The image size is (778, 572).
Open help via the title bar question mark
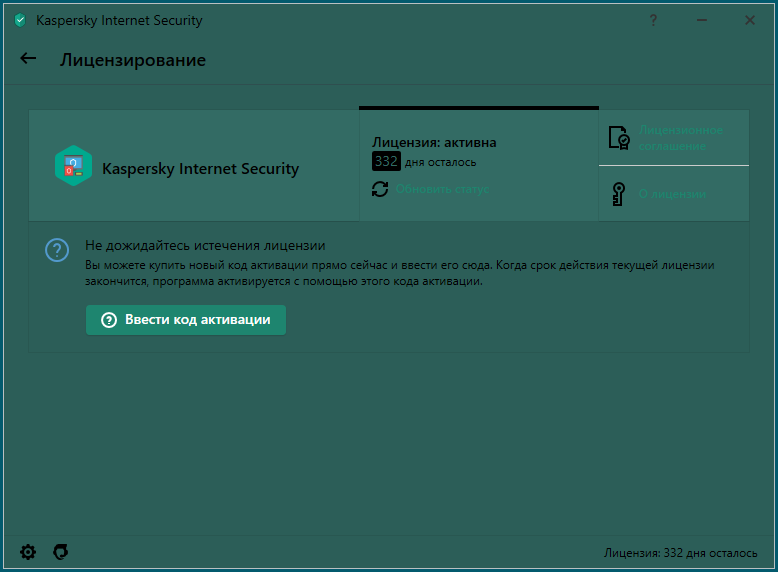point(654,20)
